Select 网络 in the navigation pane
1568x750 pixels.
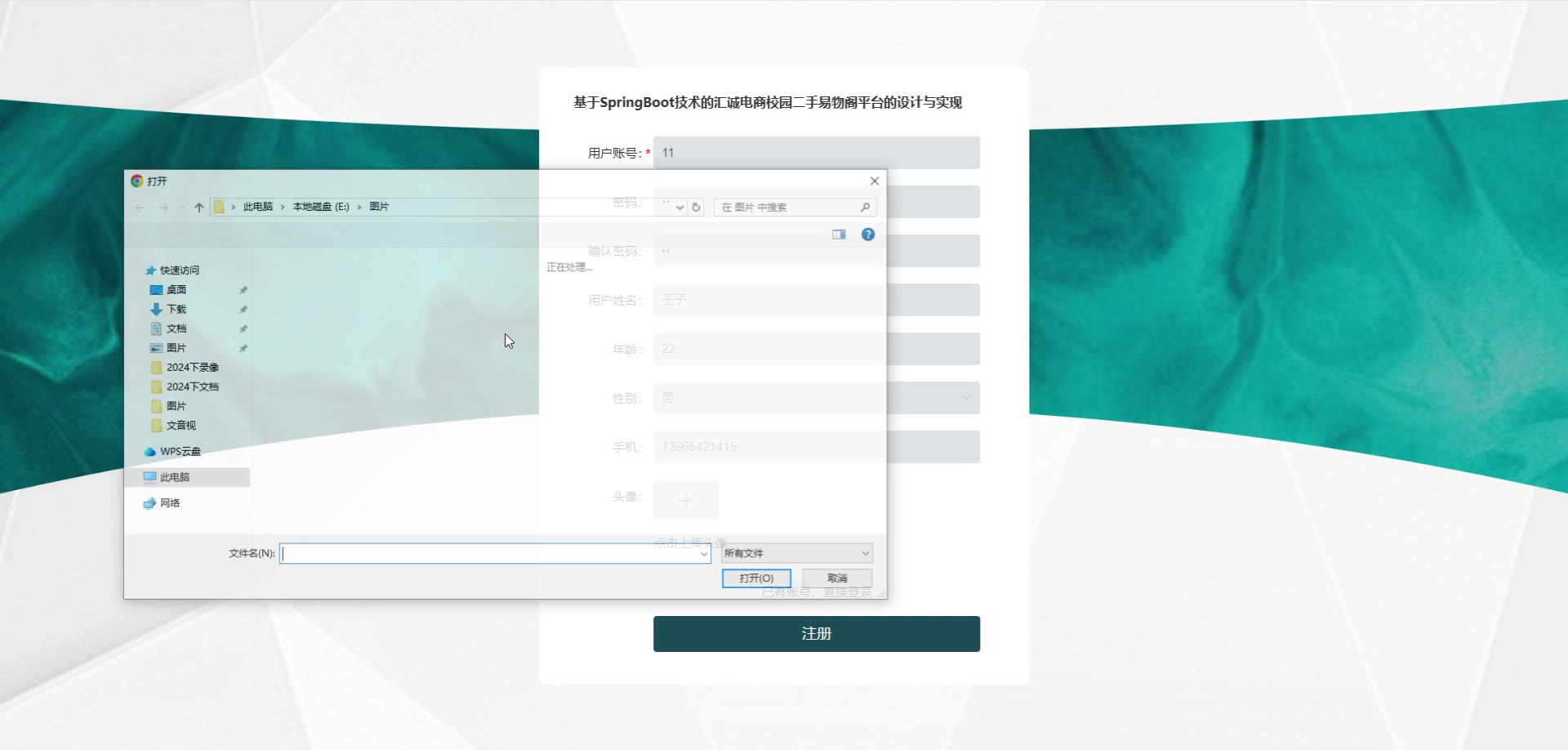(x=170, y=503)
